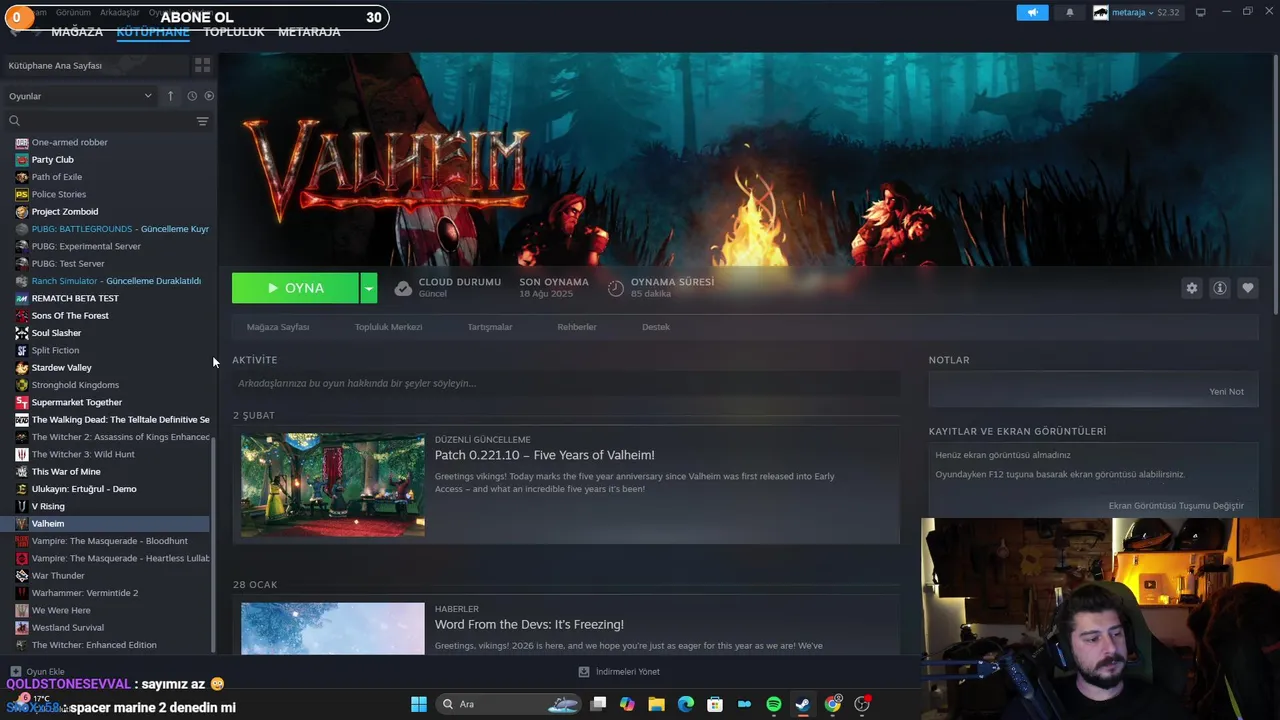Open the metaraja account dropdown
Viewport: 1280px width, 720px height.
click(x=1136, y=13)
